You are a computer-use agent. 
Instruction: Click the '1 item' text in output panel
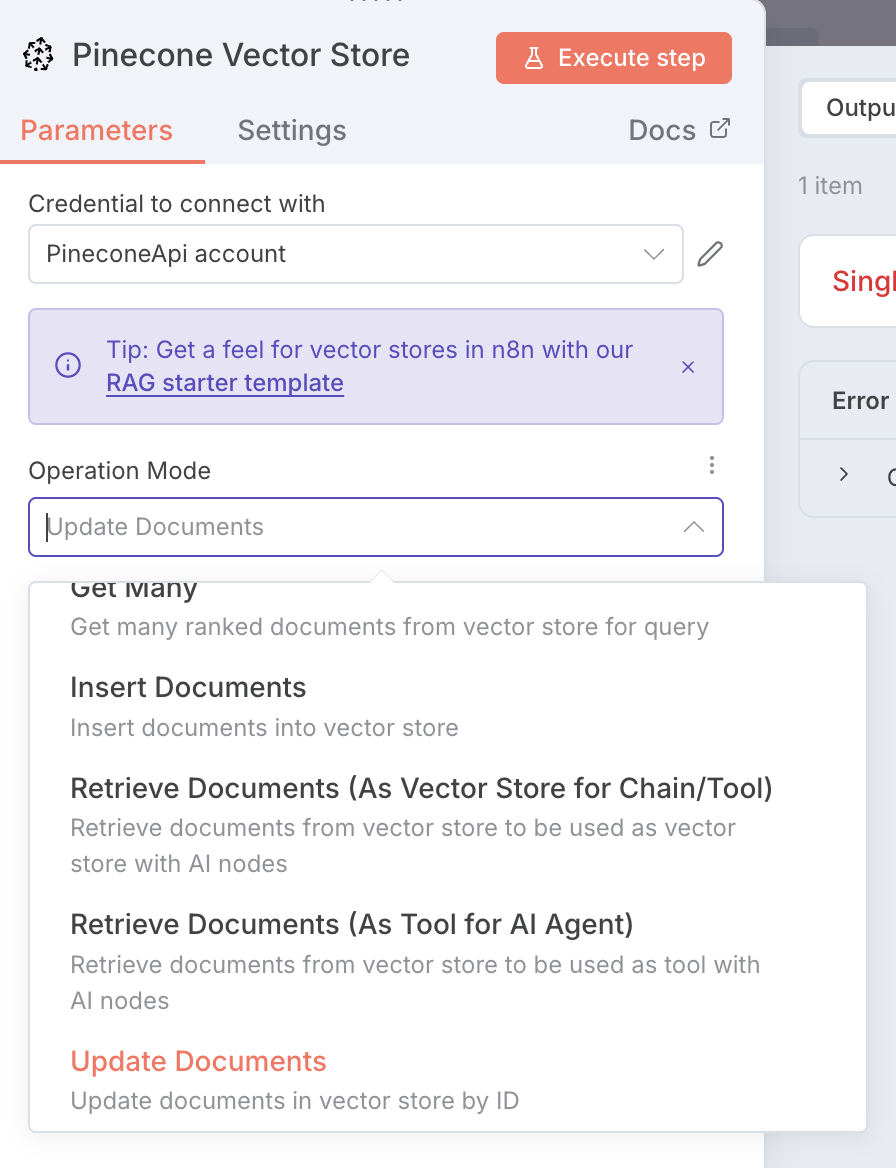(x=830, y=185)
